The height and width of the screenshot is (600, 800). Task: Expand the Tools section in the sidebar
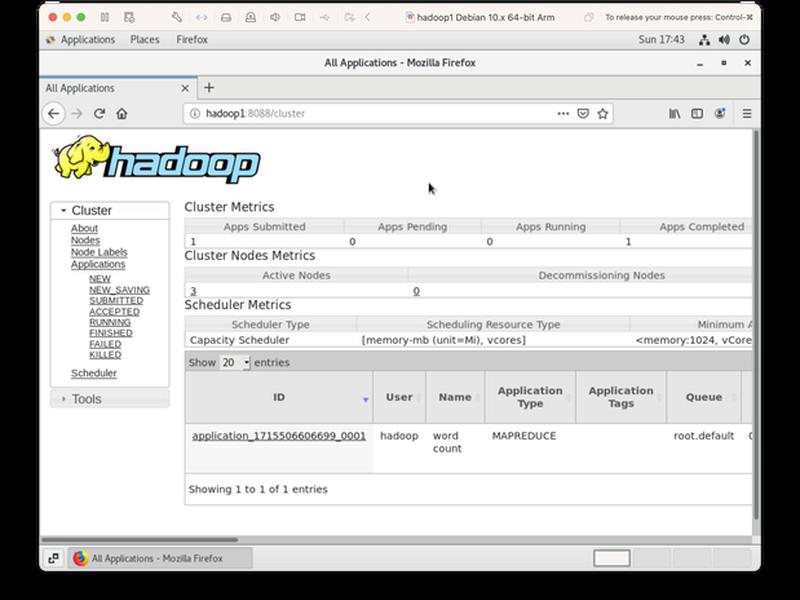(110, 399)
